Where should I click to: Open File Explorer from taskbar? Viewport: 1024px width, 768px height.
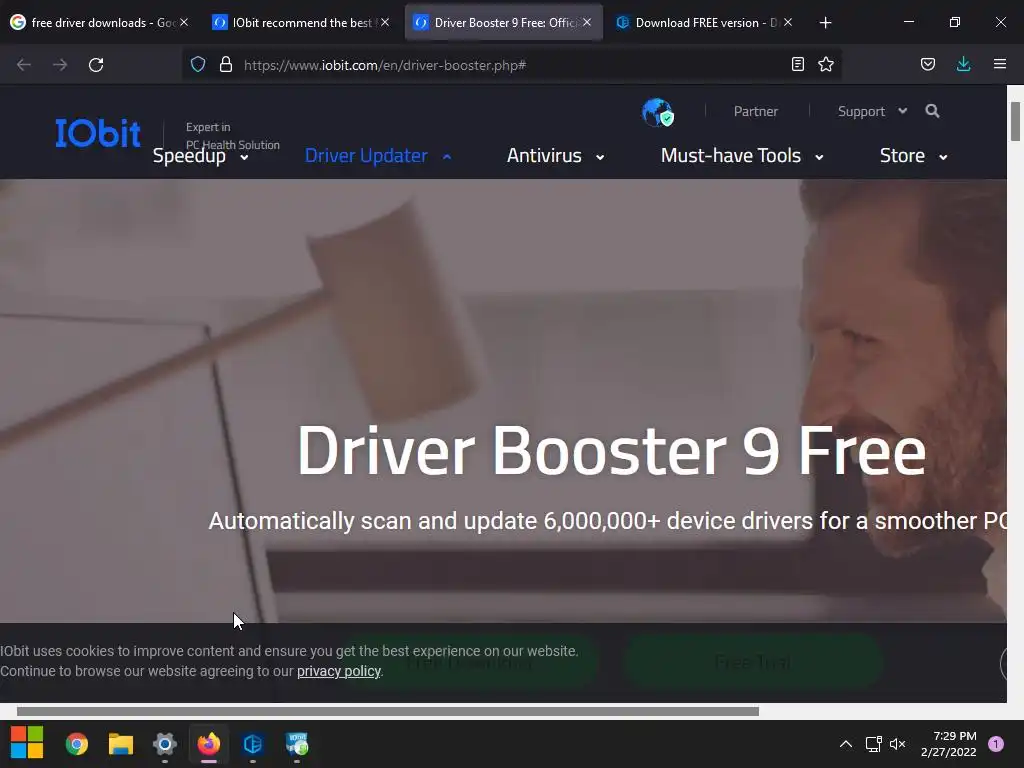[x=121, y=744]
